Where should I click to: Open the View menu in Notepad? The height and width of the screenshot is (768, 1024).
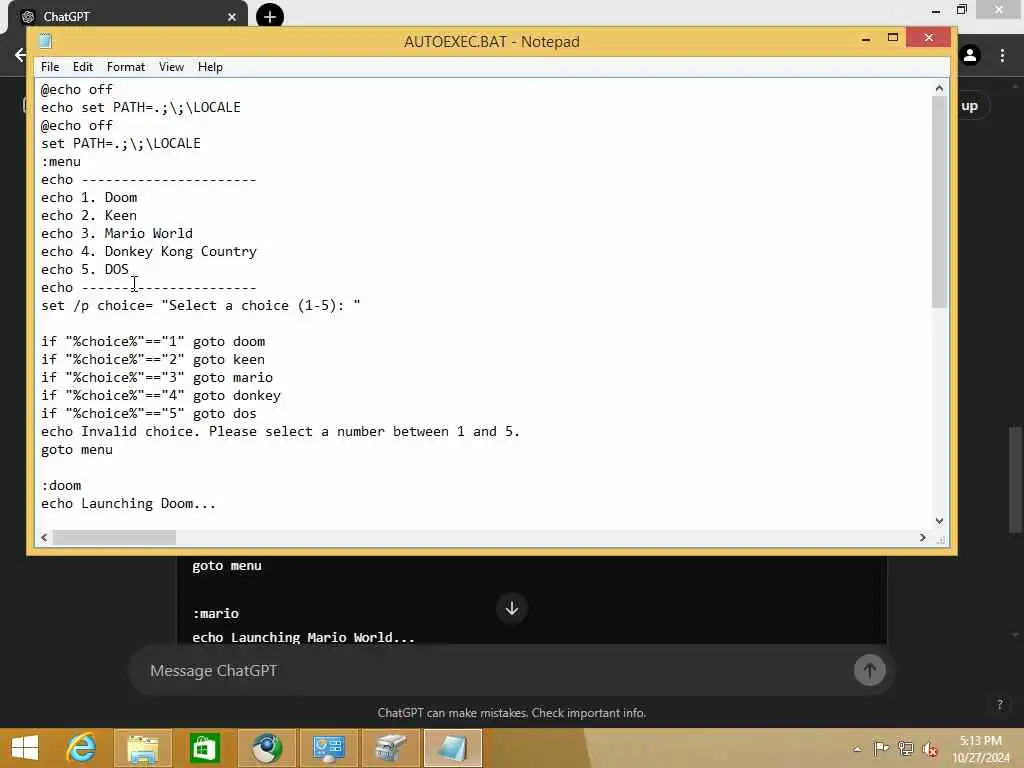[x=171, y=67]
